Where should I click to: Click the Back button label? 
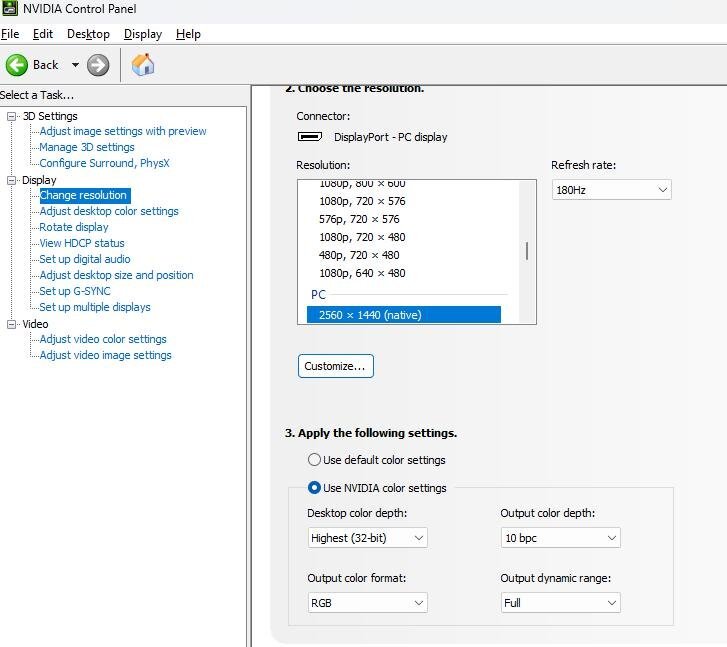(45, 65)
